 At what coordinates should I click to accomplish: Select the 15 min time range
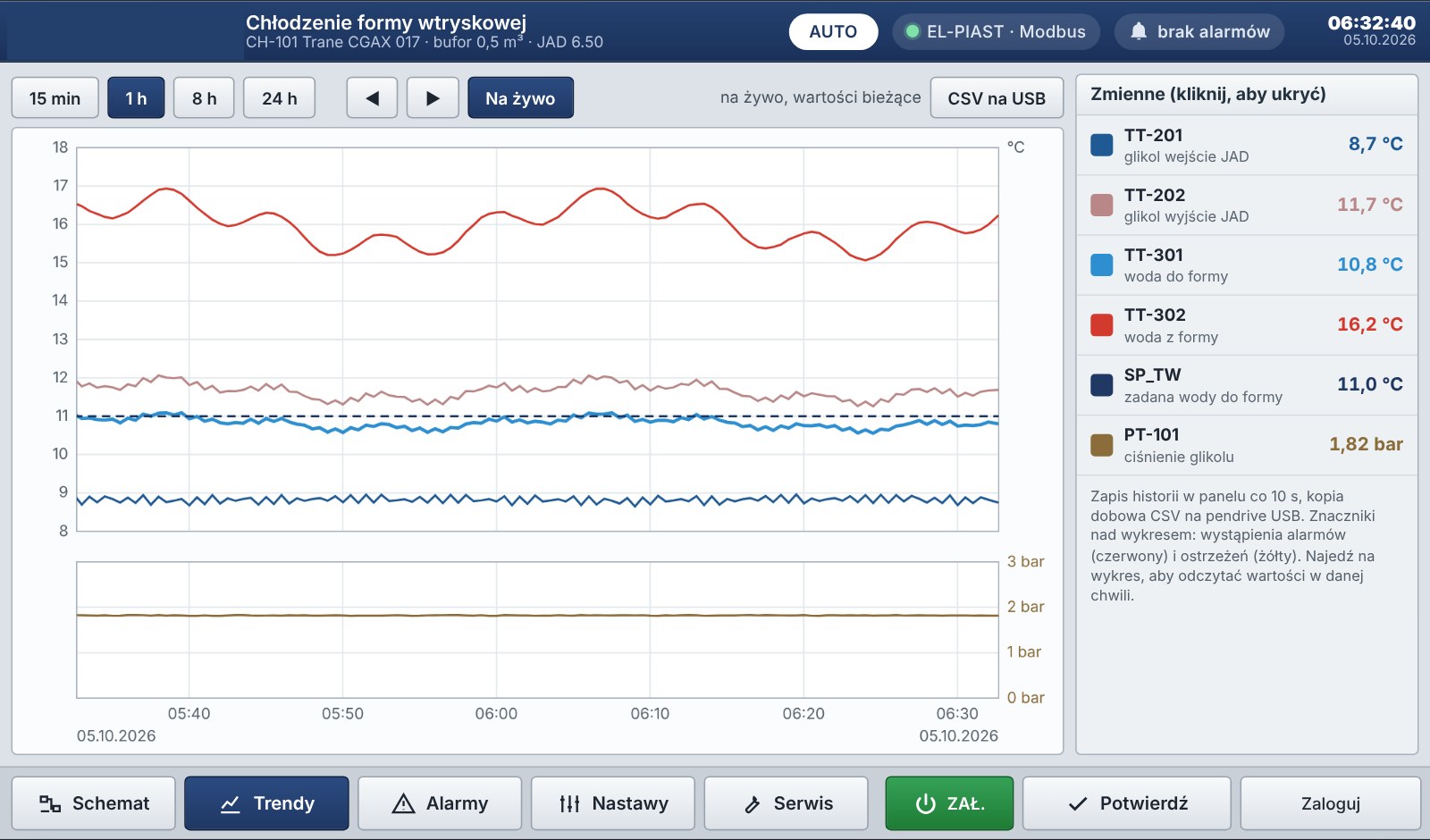55,98
